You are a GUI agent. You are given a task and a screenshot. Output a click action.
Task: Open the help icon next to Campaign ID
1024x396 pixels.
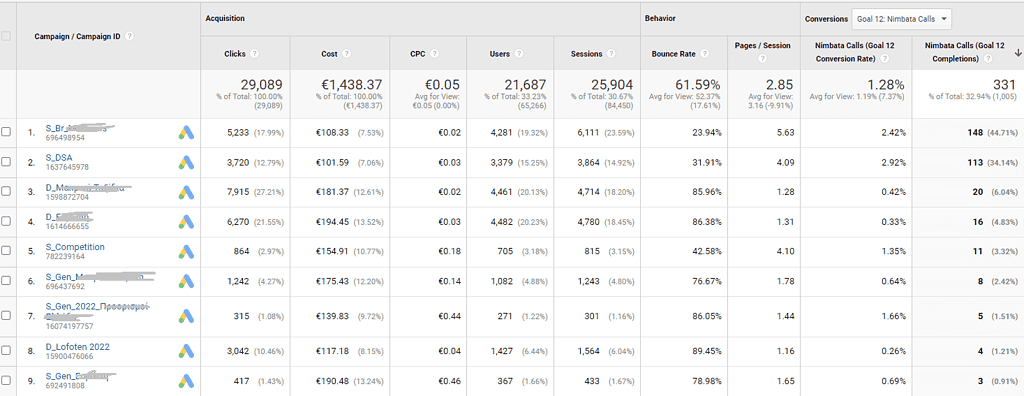[129, 37]
